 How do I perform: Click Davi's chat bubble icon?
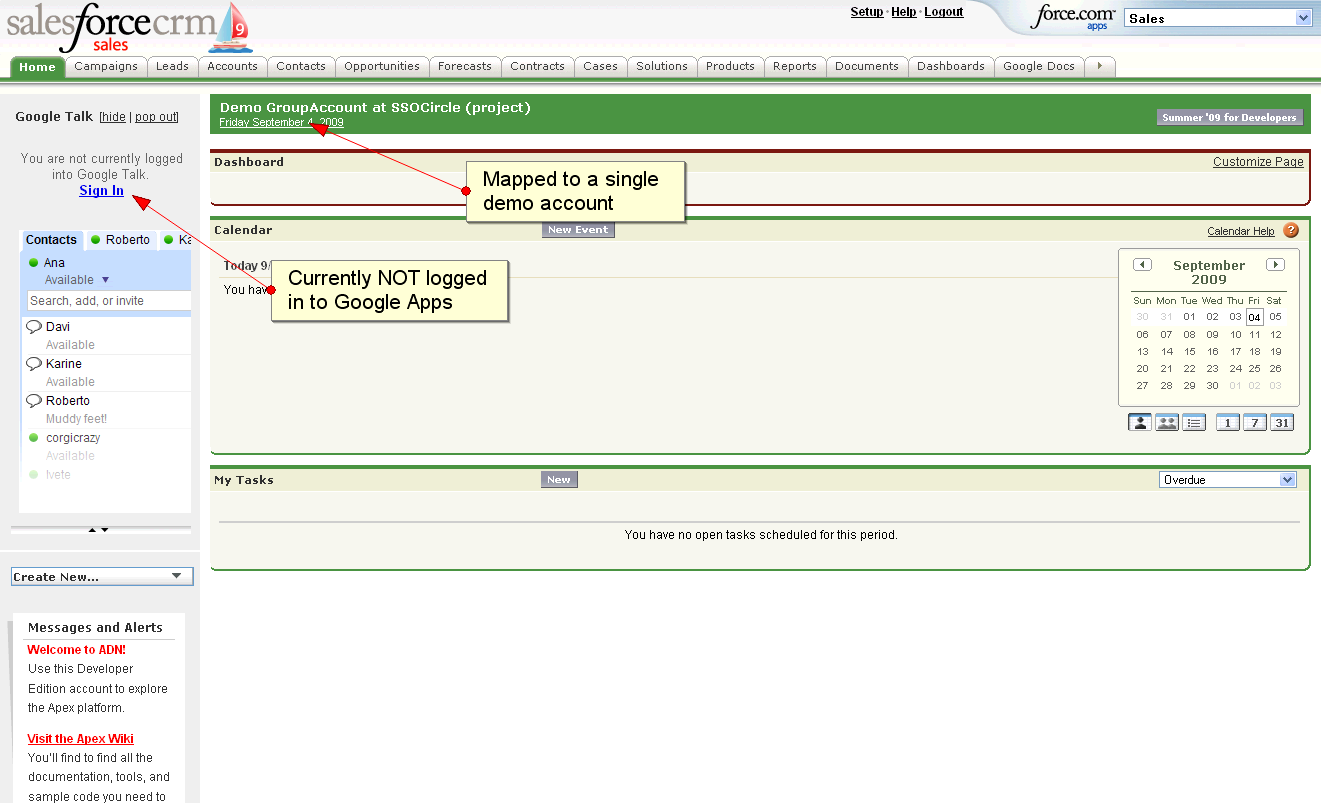(34, 327)
